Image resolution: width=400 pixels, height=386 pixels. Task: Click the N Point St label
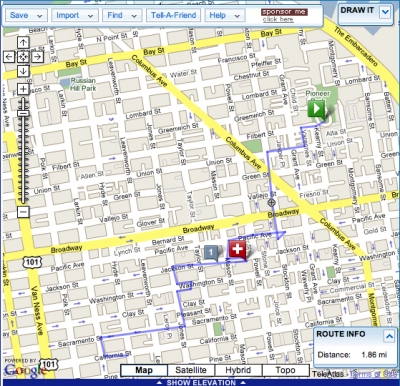point(113,38)
